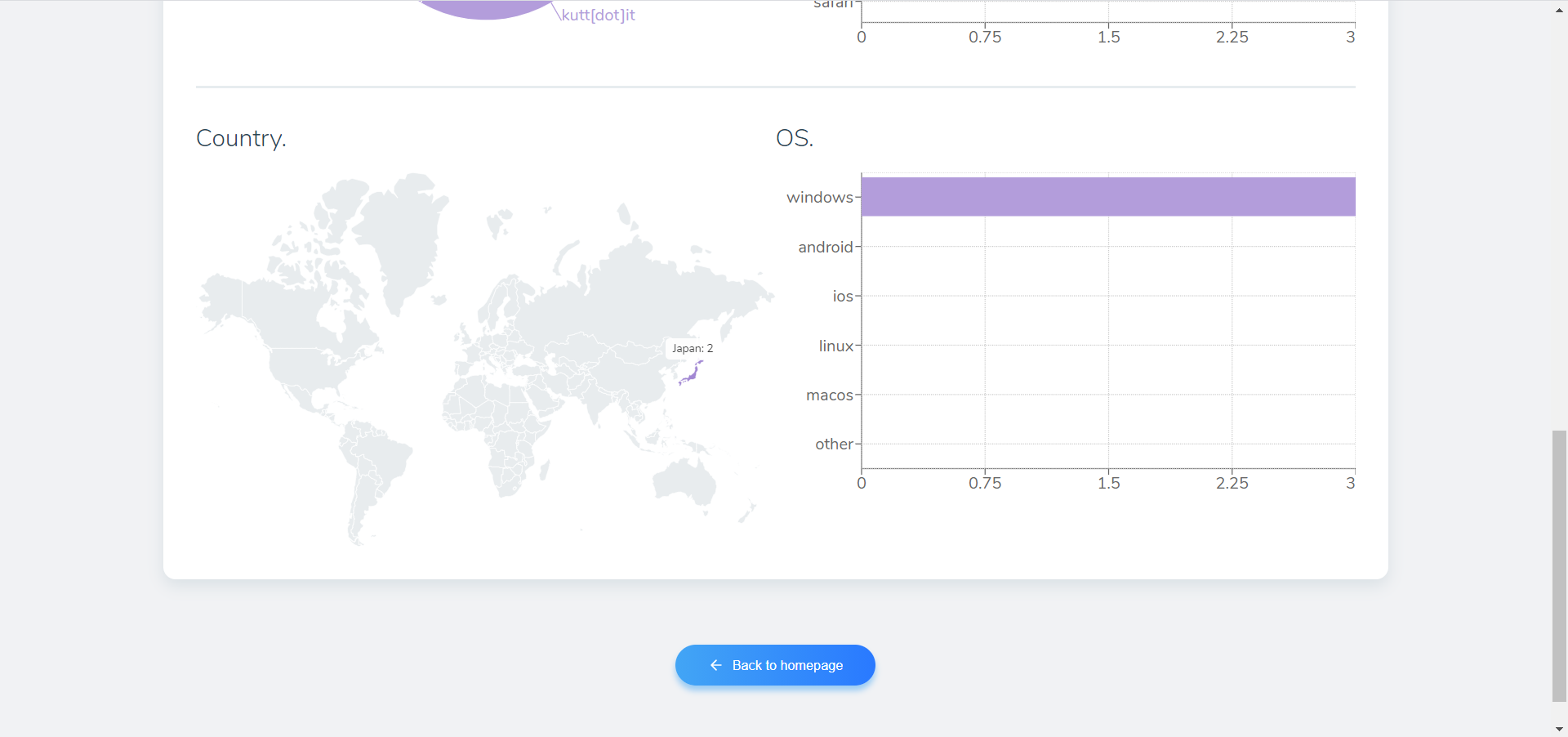Click the windows bar in OS chart

pos(1108,197)
